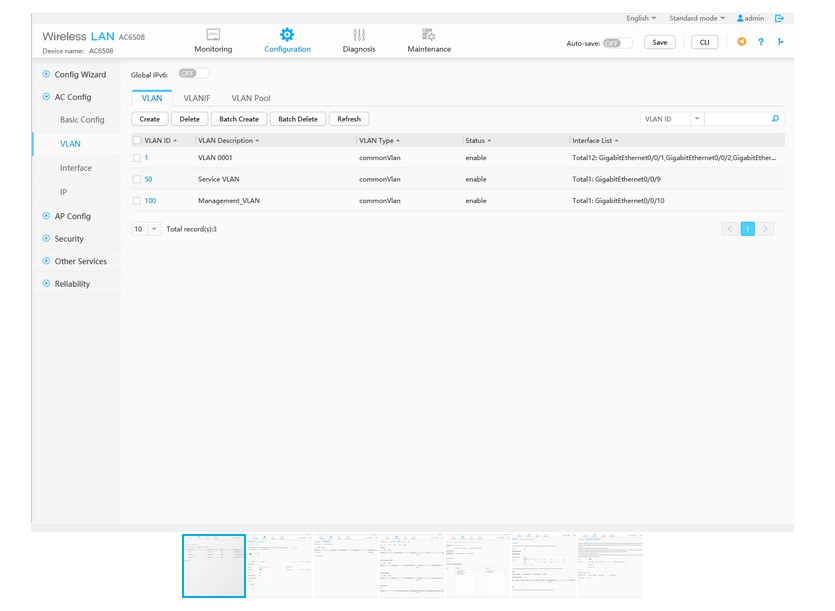Image resolution: width=835 pixels, height=611 pixels.
Task: Click the orange alert icon next to CLI
Action: click(741, 42)
